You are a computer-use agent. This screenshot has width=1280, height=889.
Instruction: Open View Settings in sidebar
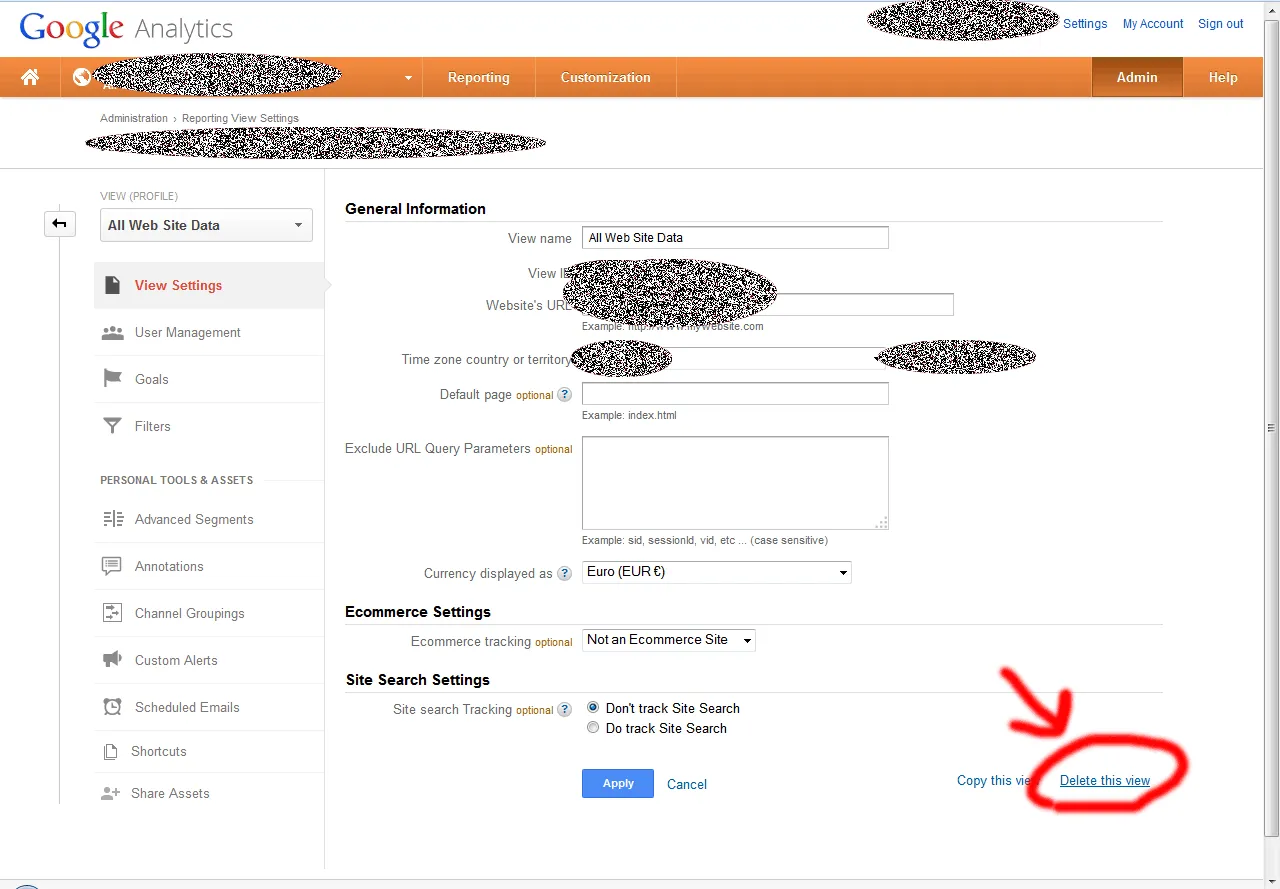[x=209, y=285]
